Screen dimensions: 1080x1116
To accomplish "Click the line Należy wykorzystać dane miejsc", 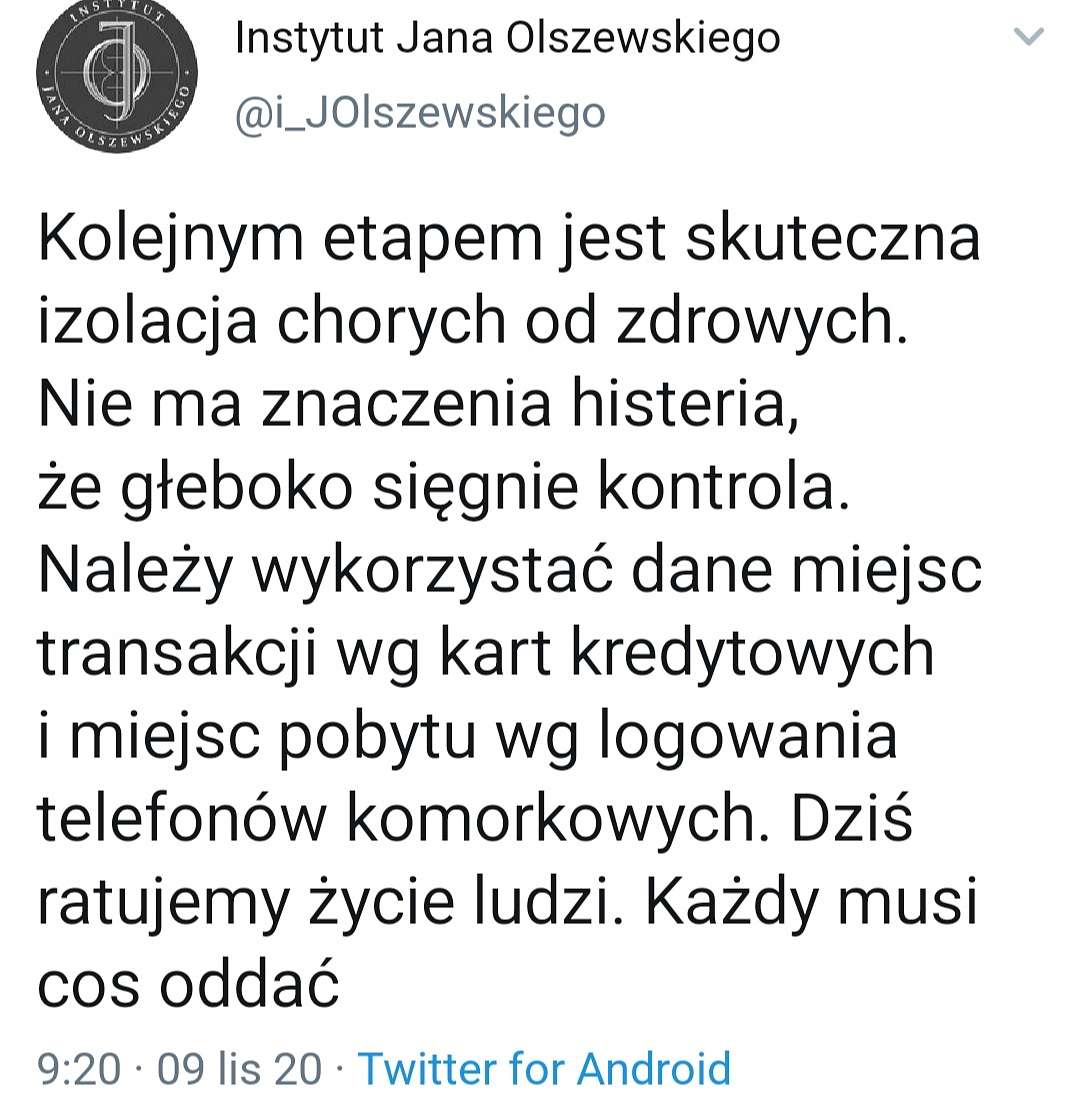I will pyautogui.click(x=510, y=571).
